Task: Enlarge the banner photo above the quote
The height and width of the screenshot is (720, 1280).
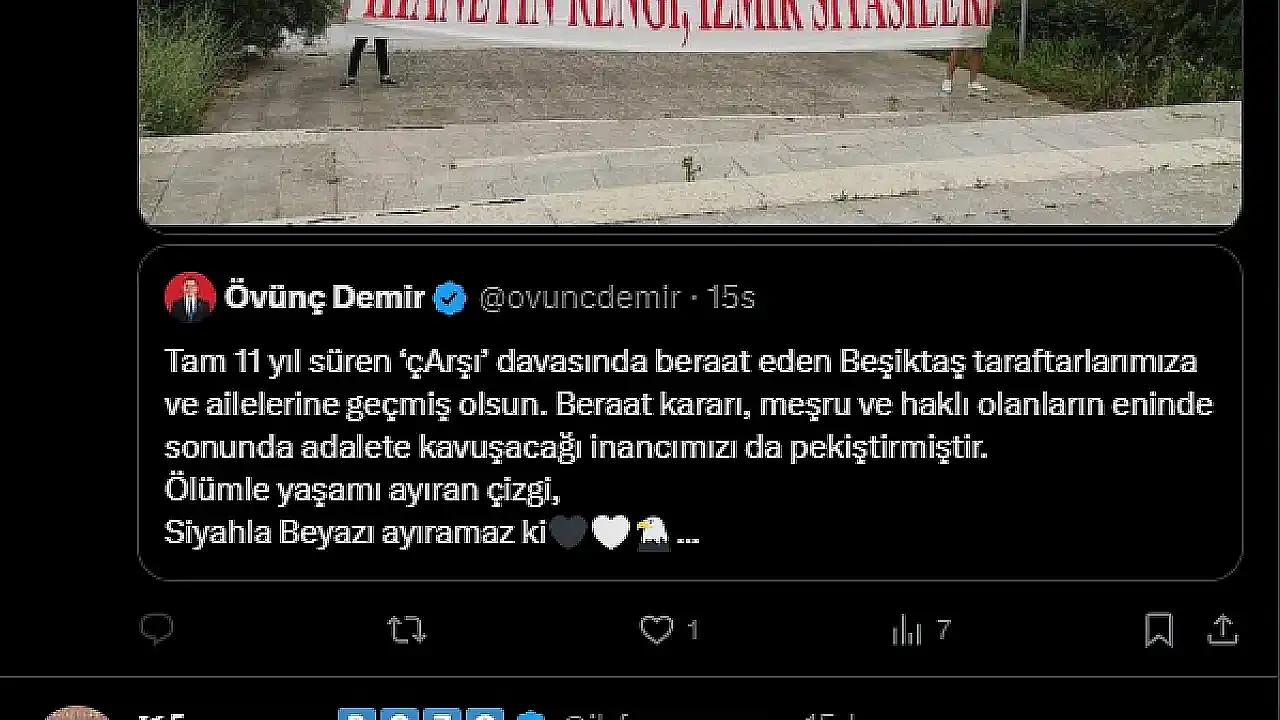Action: click(x=690, y=112)
